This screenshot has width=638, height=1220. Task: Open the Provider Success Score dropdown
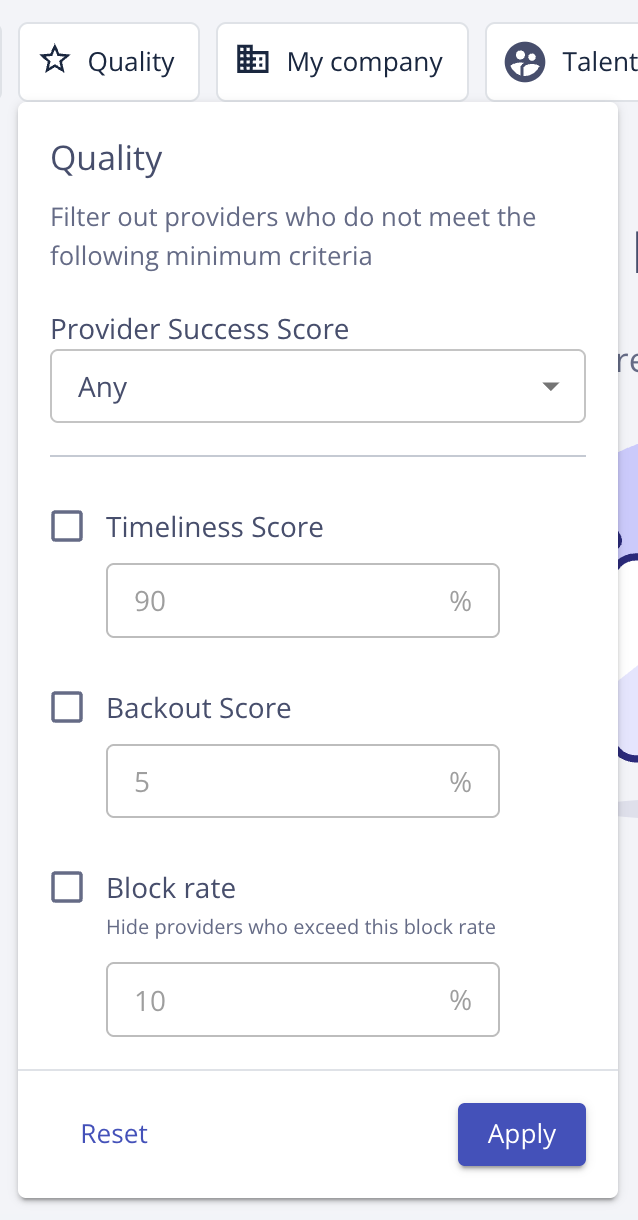tap(317, 387)
